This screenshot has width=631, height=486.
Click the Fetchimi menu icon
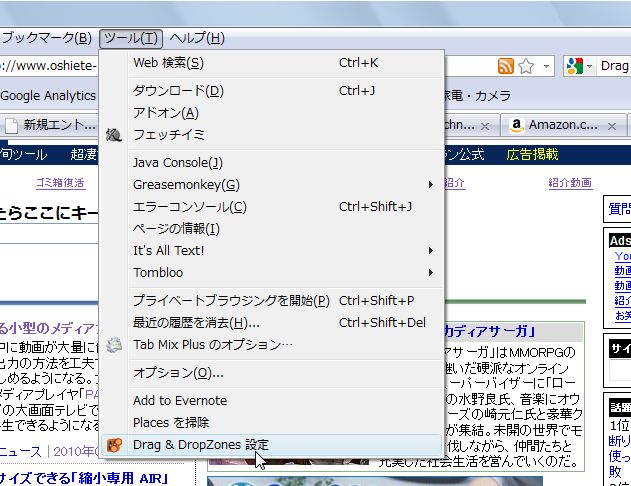point(114,135)
